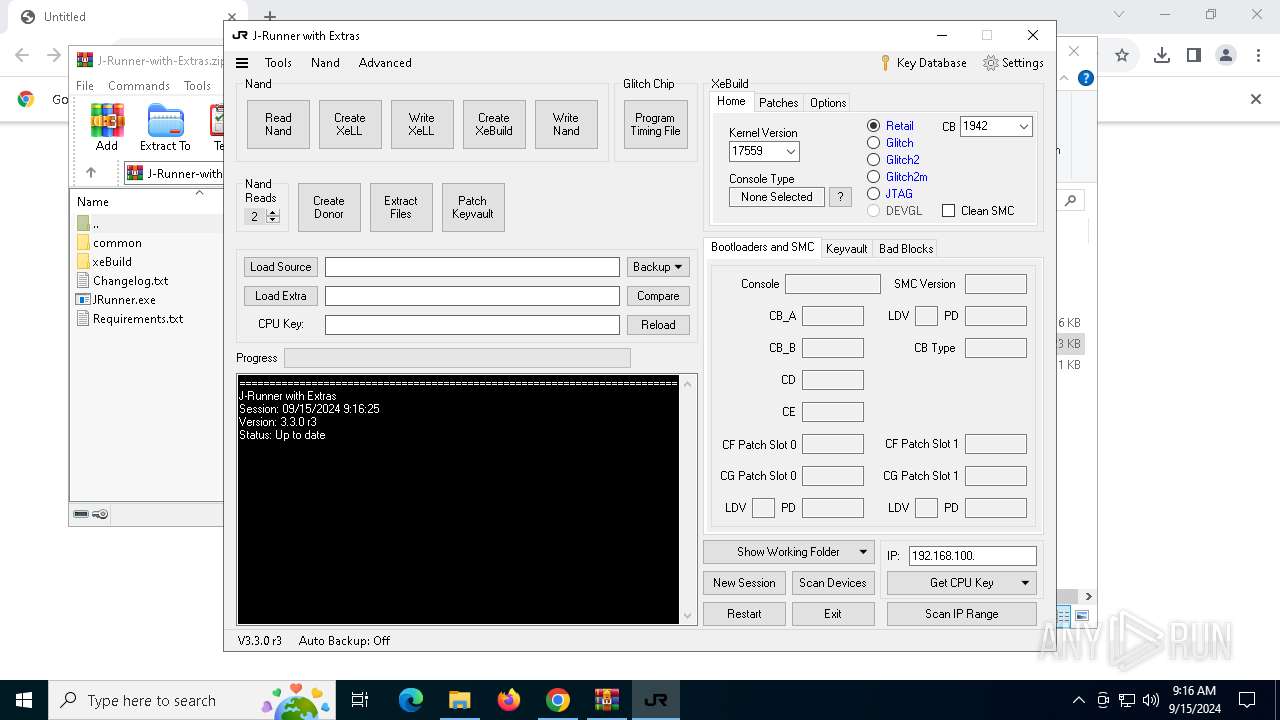Open the Tools menu
This screenshot has height=720, width=1280.
278,63
